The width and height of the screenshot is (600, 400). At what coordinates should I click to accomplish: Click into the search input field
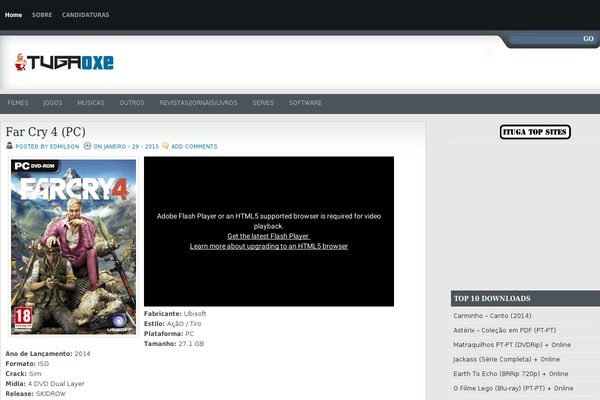(545, 39)
